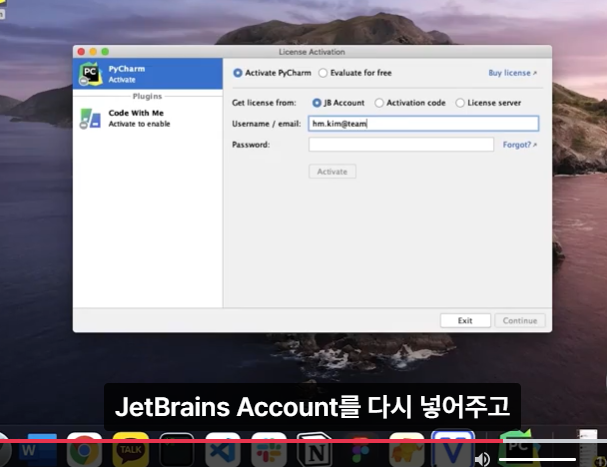Click into the Password field

pyautogui.click(x=401, y=144)
